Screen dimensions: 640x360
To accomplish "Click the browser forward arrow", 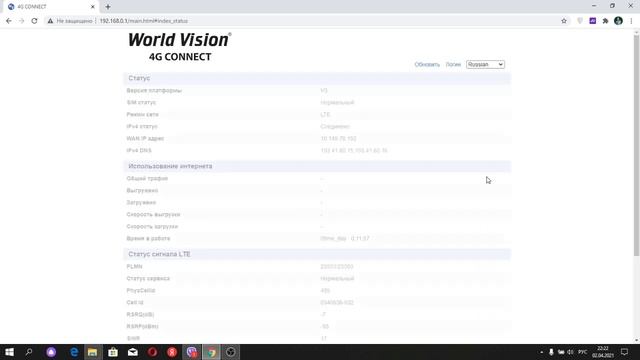I will (x=22, y=21).
